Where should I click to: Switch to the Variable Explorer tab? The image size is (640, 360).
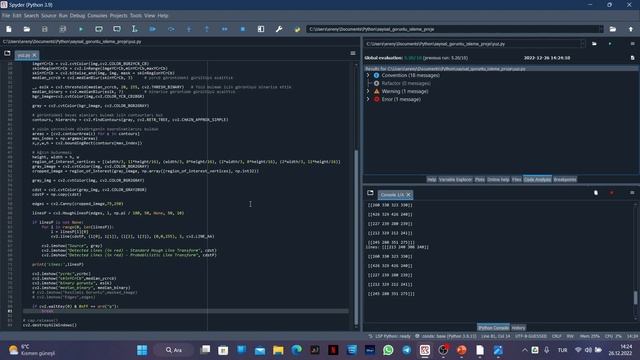tap(455, 180)
